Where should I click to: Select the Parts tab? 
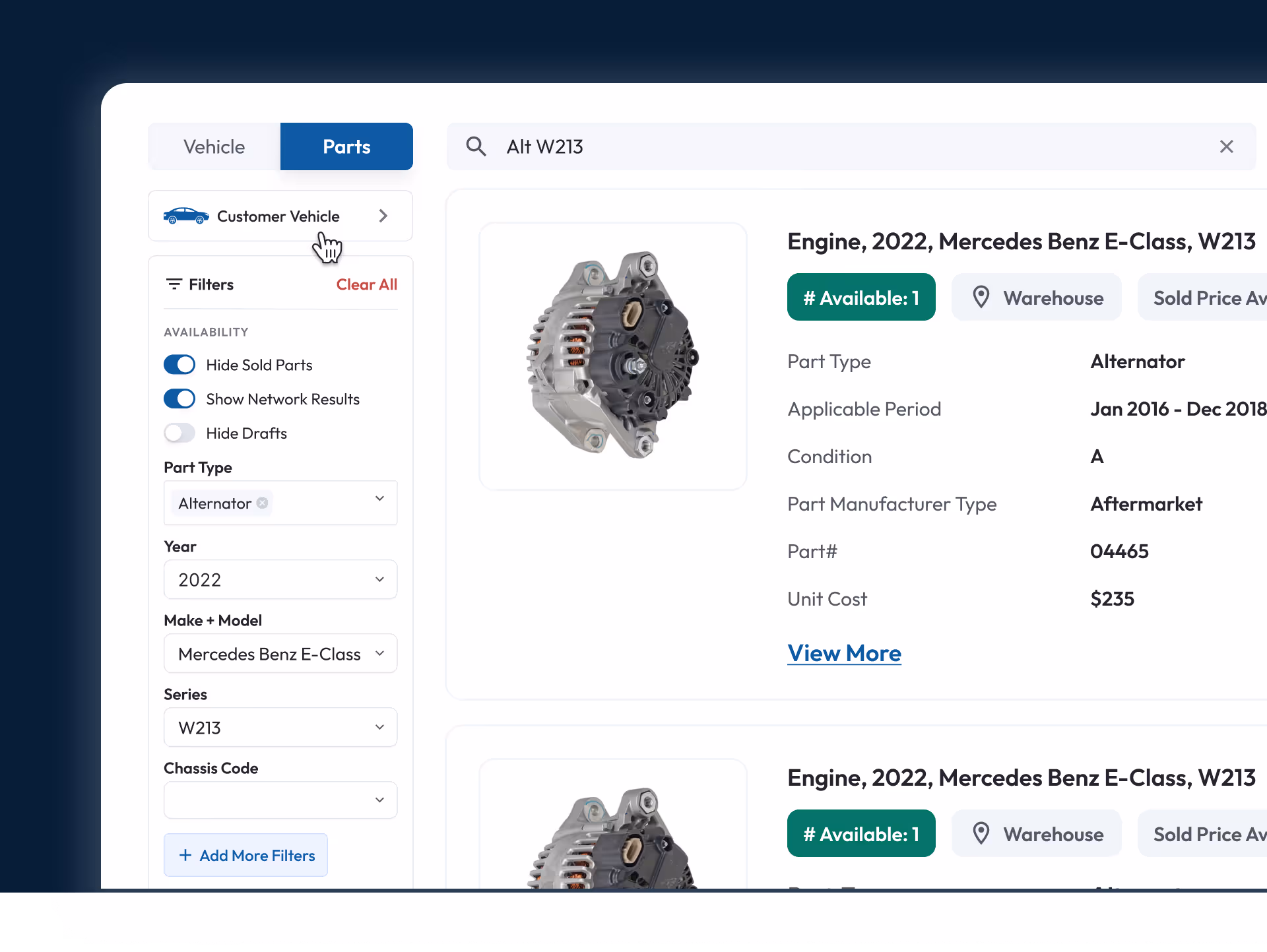pos(346,146)
